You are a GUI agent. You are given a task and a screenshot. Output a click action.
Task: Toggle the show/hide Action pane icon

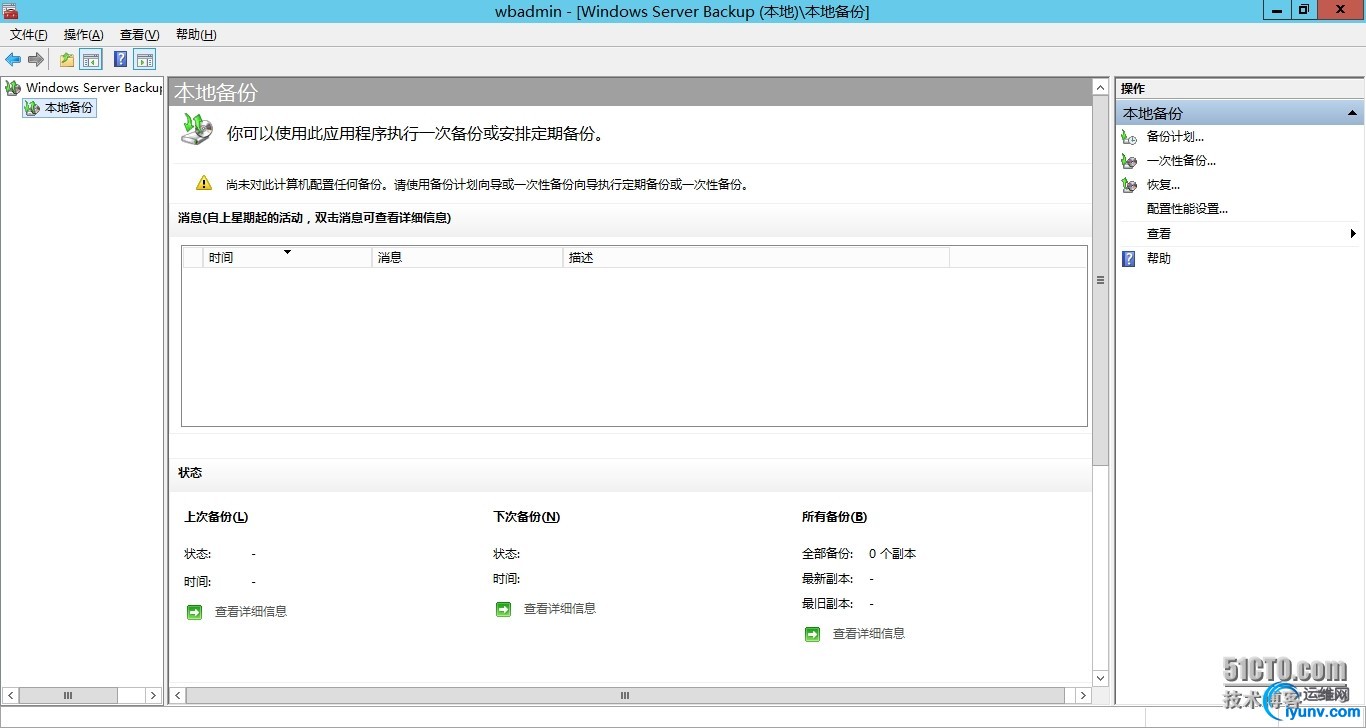pyautogui.click(x=145, y=60)
